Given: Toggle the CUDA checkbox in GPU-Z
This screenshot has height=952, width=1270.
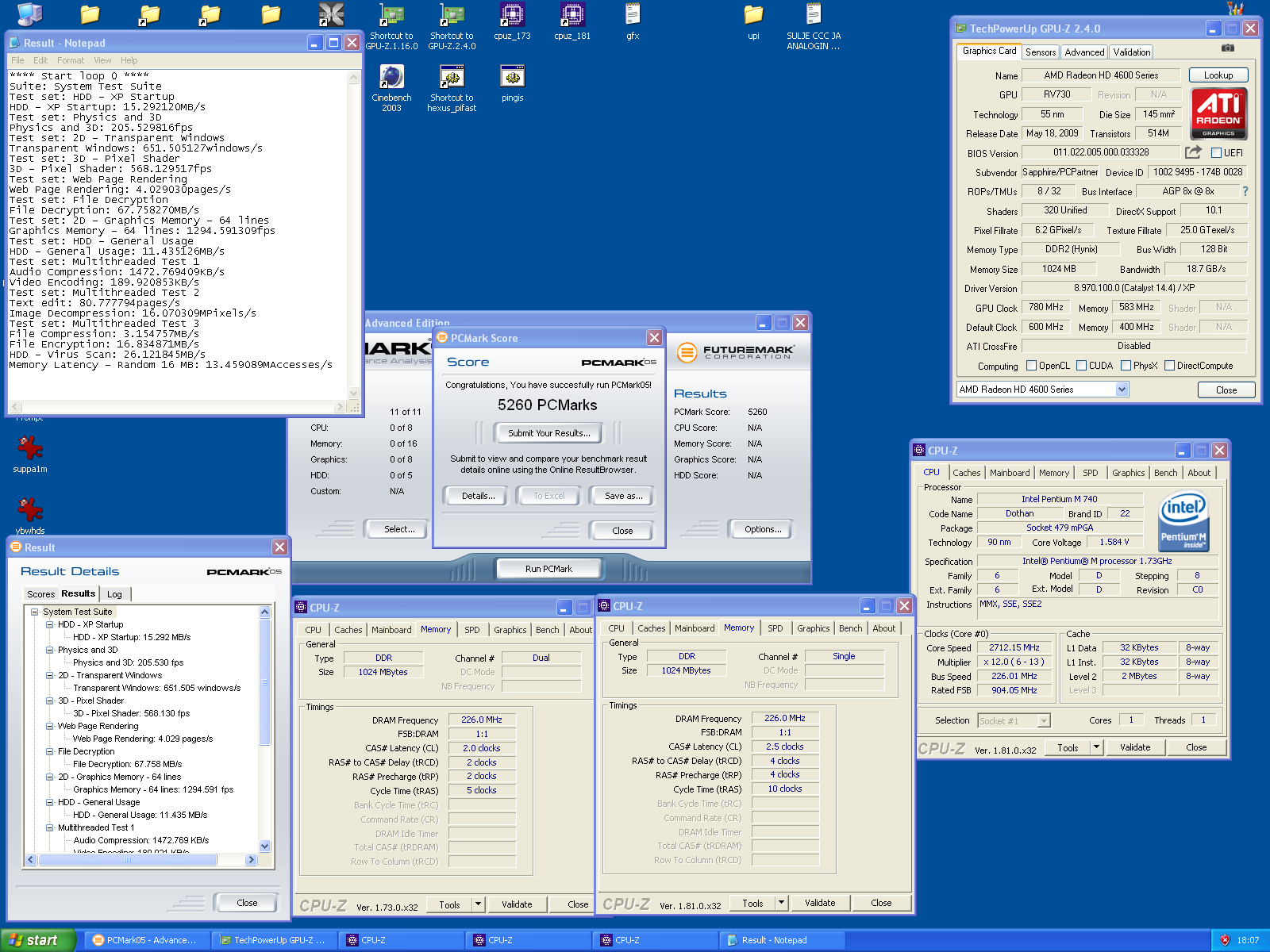Looking at the screenshot, I should pyautogui.click(x=1081, y=366).
